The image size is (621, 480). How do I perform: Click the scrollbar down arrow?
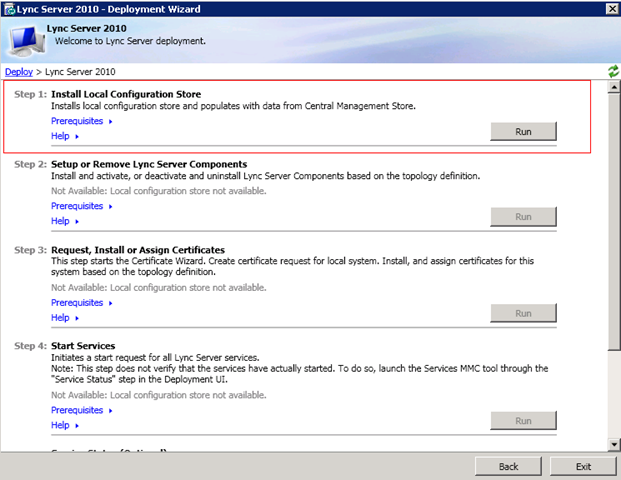[x=614, y=444]
